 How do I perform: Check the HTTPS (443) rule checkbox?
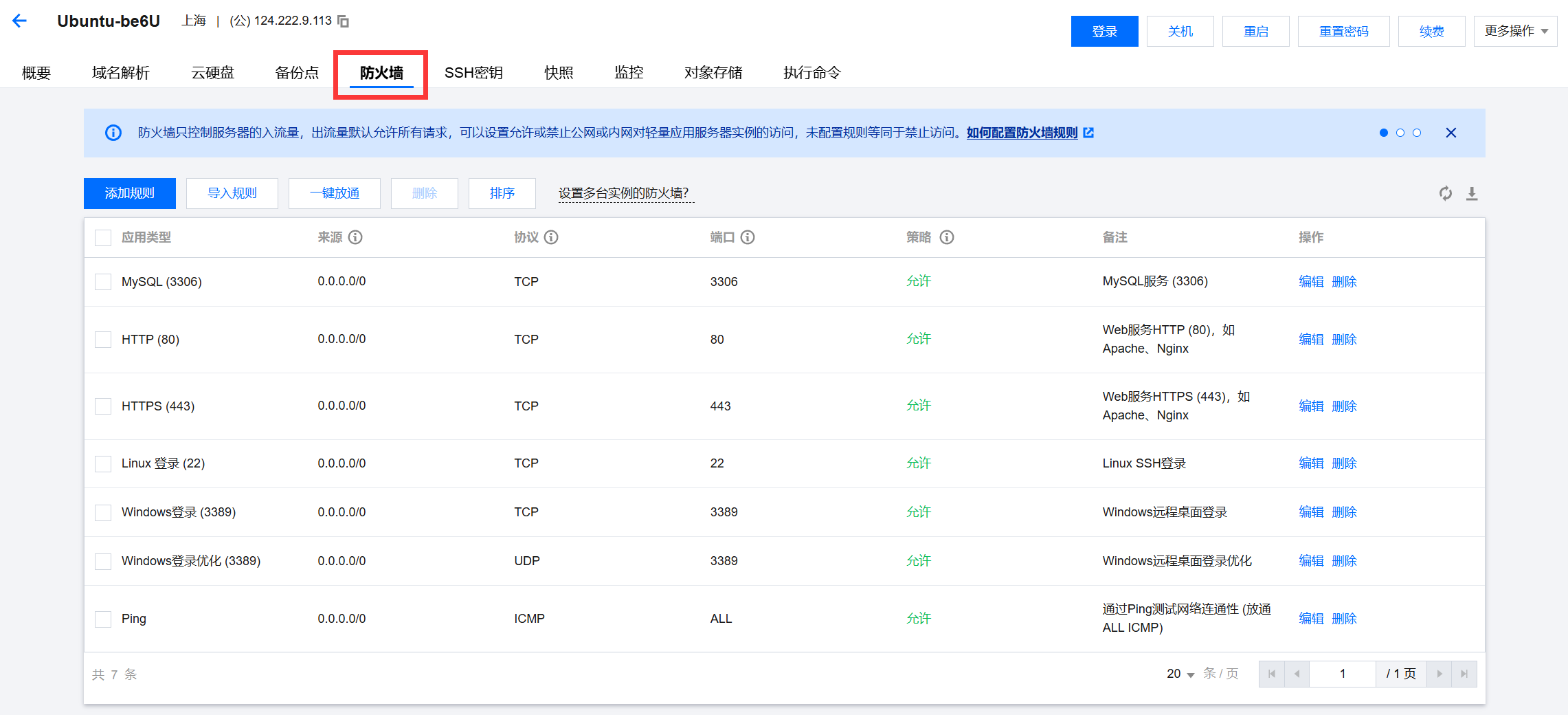[x=103, y=406]
